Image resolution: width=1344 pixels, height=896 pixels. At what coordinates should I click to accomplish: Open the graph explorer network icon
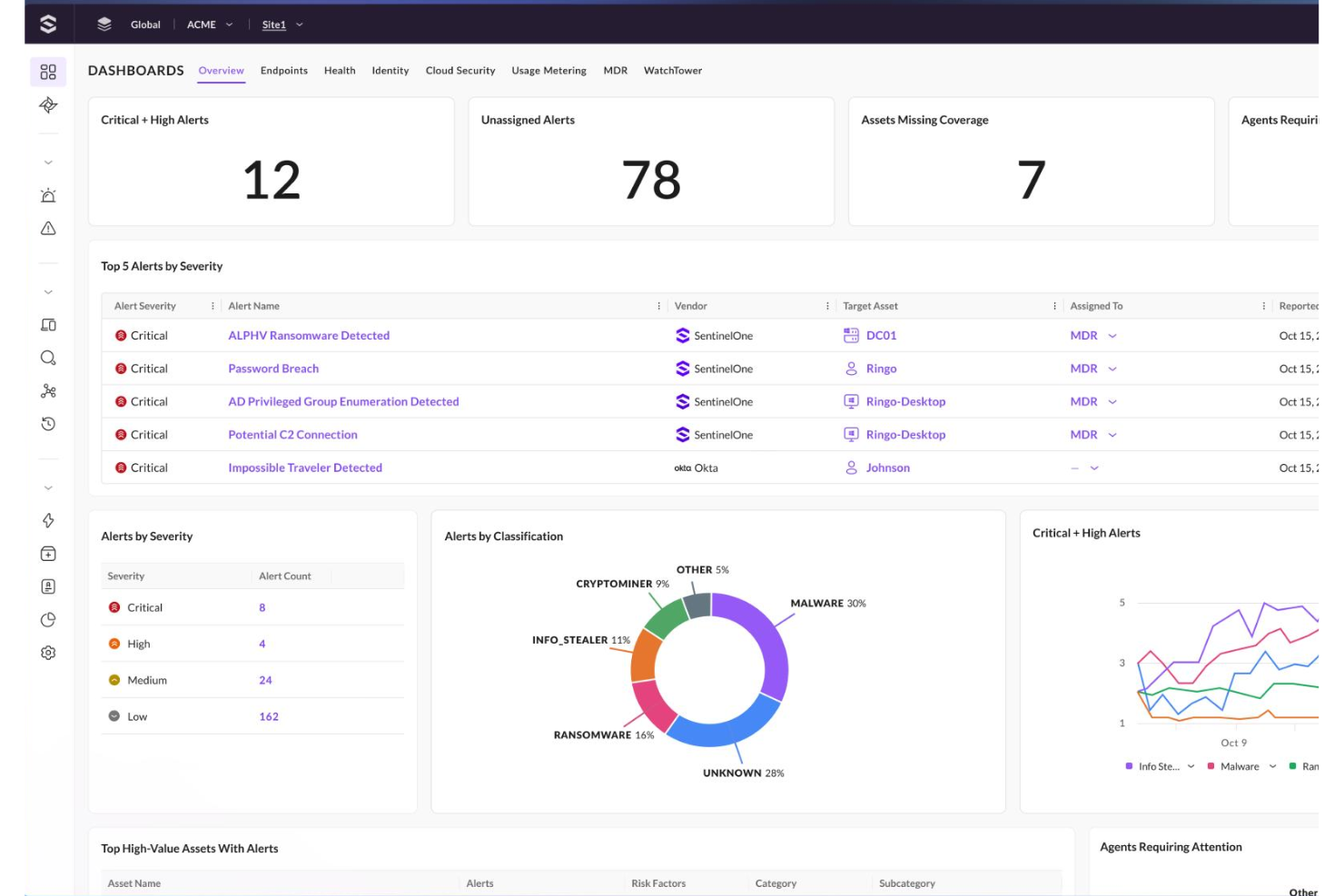(48, 390)
